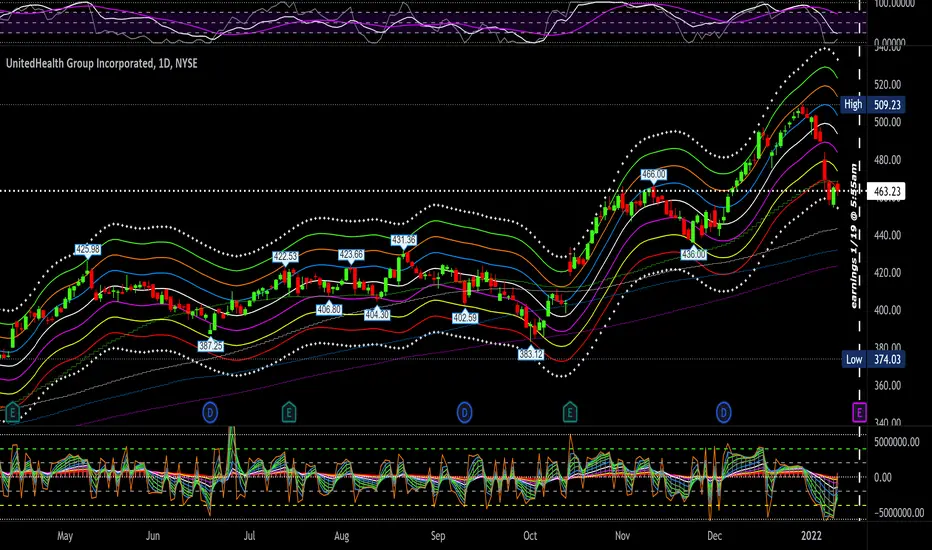The width and height of the screenshot is (932, 550).
Task: Click the 422.53 pivot label
Action: coord(285,256)
